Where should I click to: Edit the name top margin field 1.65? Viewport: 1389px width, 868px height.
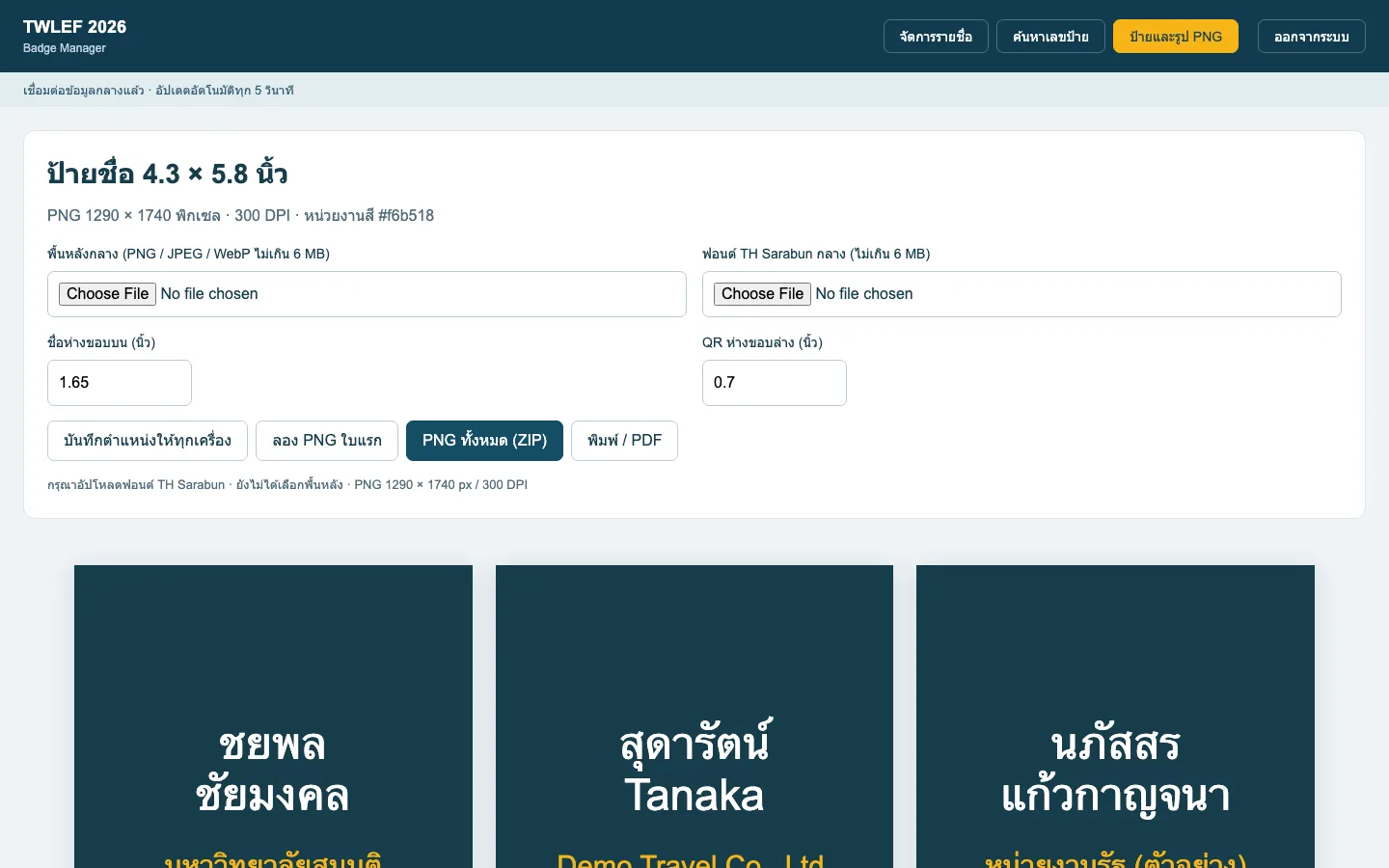pyautogui.click(x=120, y=383)
